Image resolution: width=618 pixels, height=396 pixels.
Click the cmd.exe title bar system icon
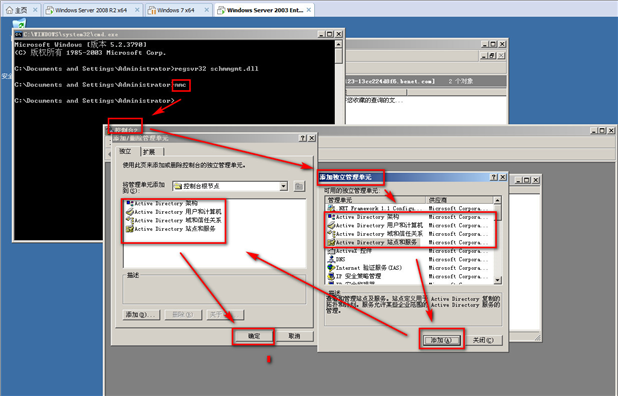(18, 34)
